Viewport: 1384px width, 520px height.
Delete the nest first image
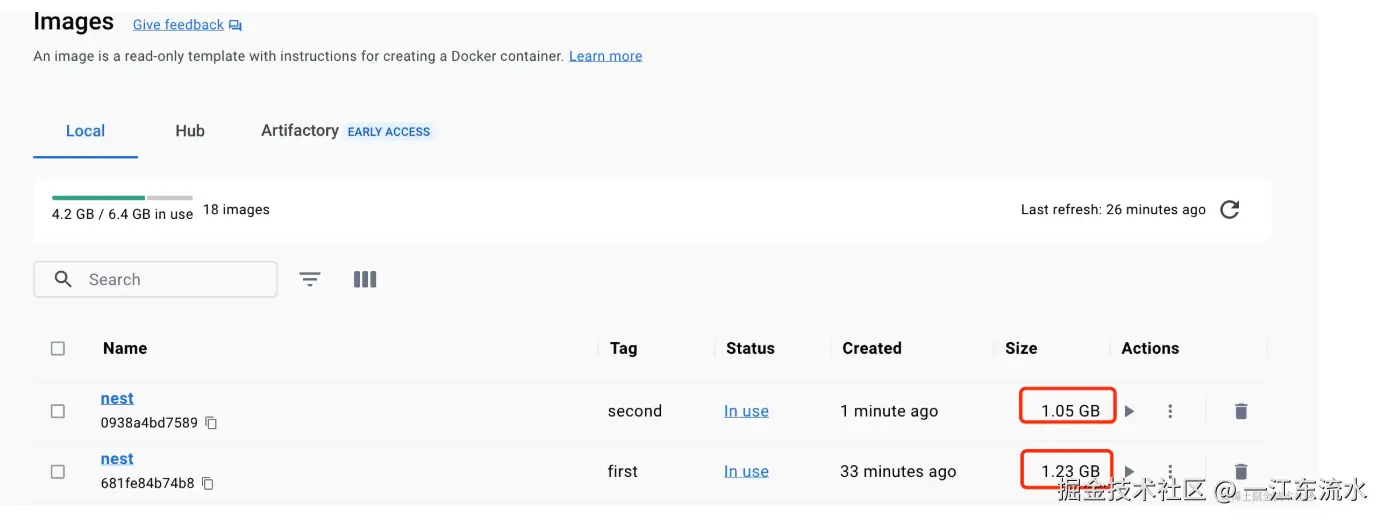(1241, 471)
